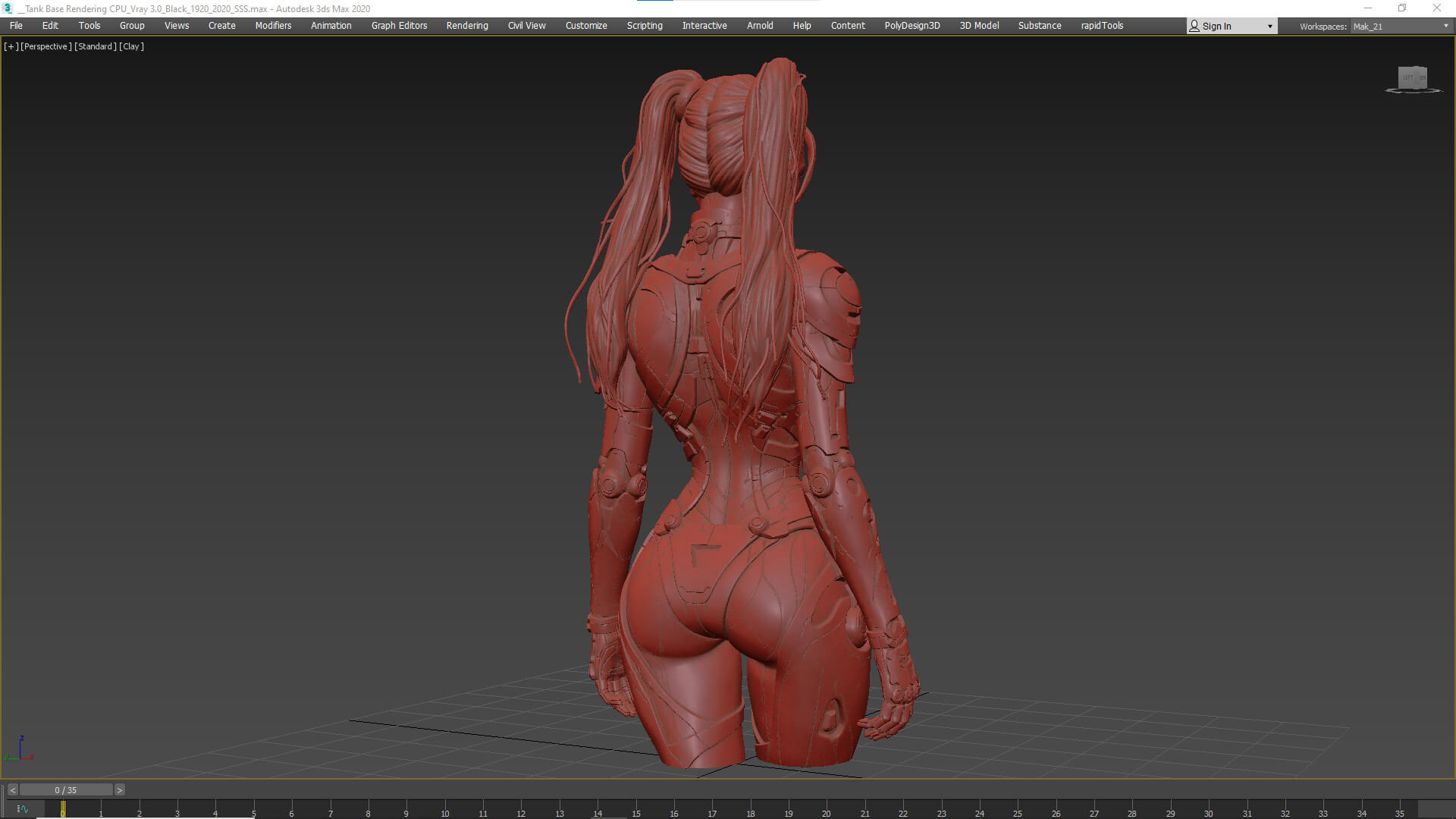1456x819 pixels.
Task: Open the Content menu
Action: (848, 26)
